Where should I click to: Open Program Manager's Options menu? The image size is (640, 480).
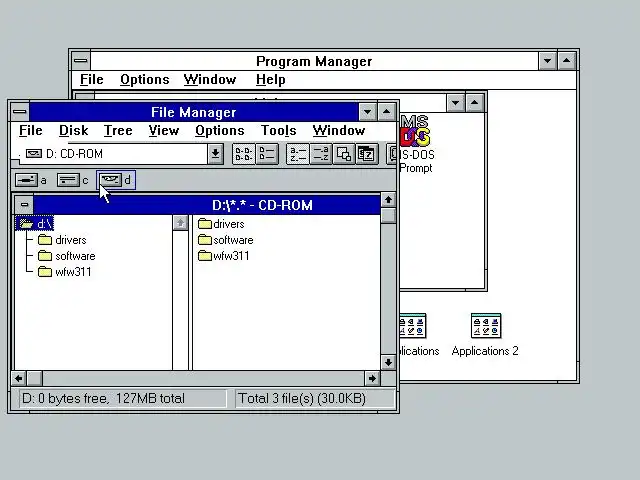tap(144, 79)
